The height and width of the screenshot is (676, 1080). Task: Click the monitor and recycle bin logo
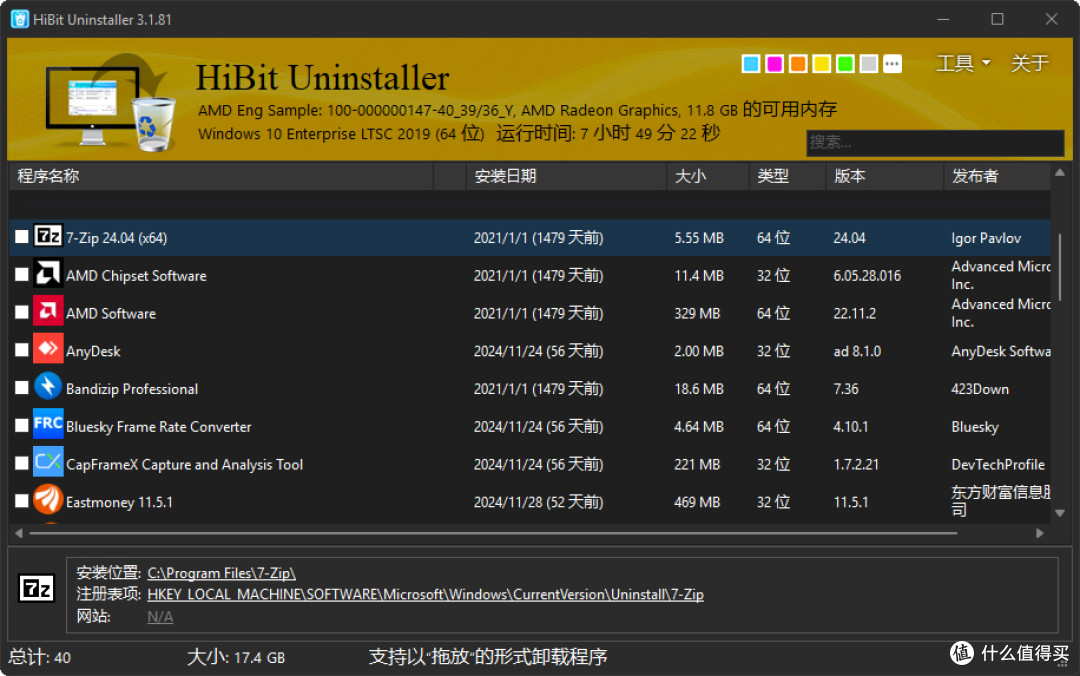[110, 102]
